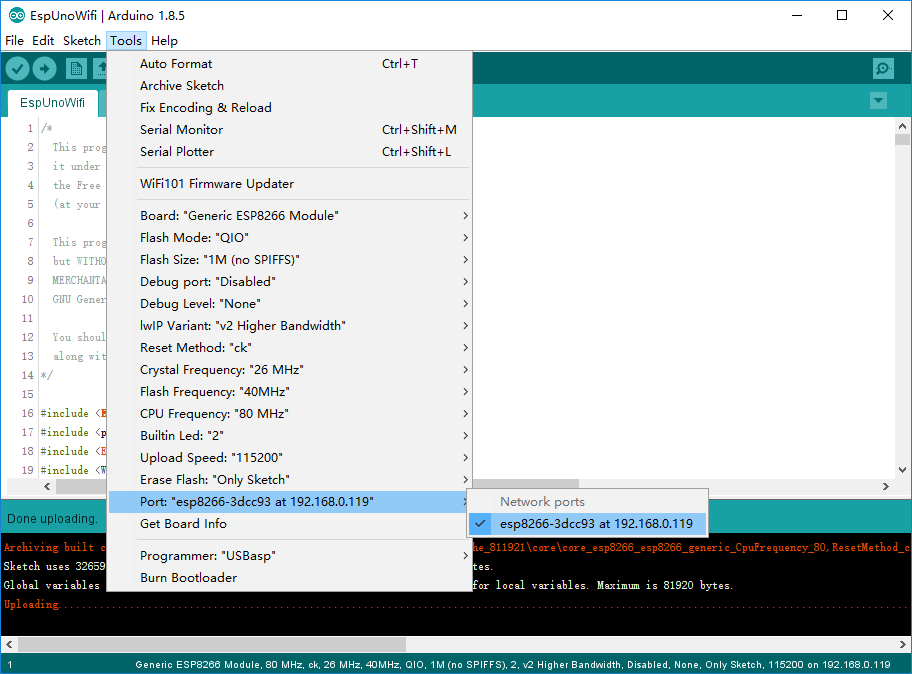Open the File menu
Image resolution: width=912 pixels, height=674 pixels.
[14, 41]
